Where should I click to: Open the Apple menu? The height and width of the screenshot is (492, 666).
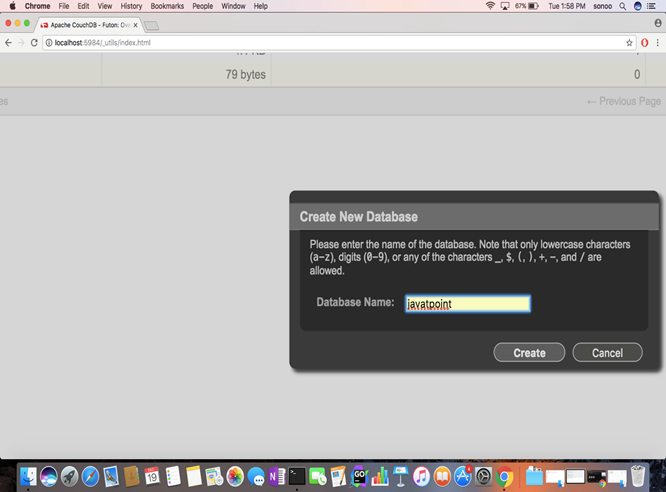click(x=12, y=6)
